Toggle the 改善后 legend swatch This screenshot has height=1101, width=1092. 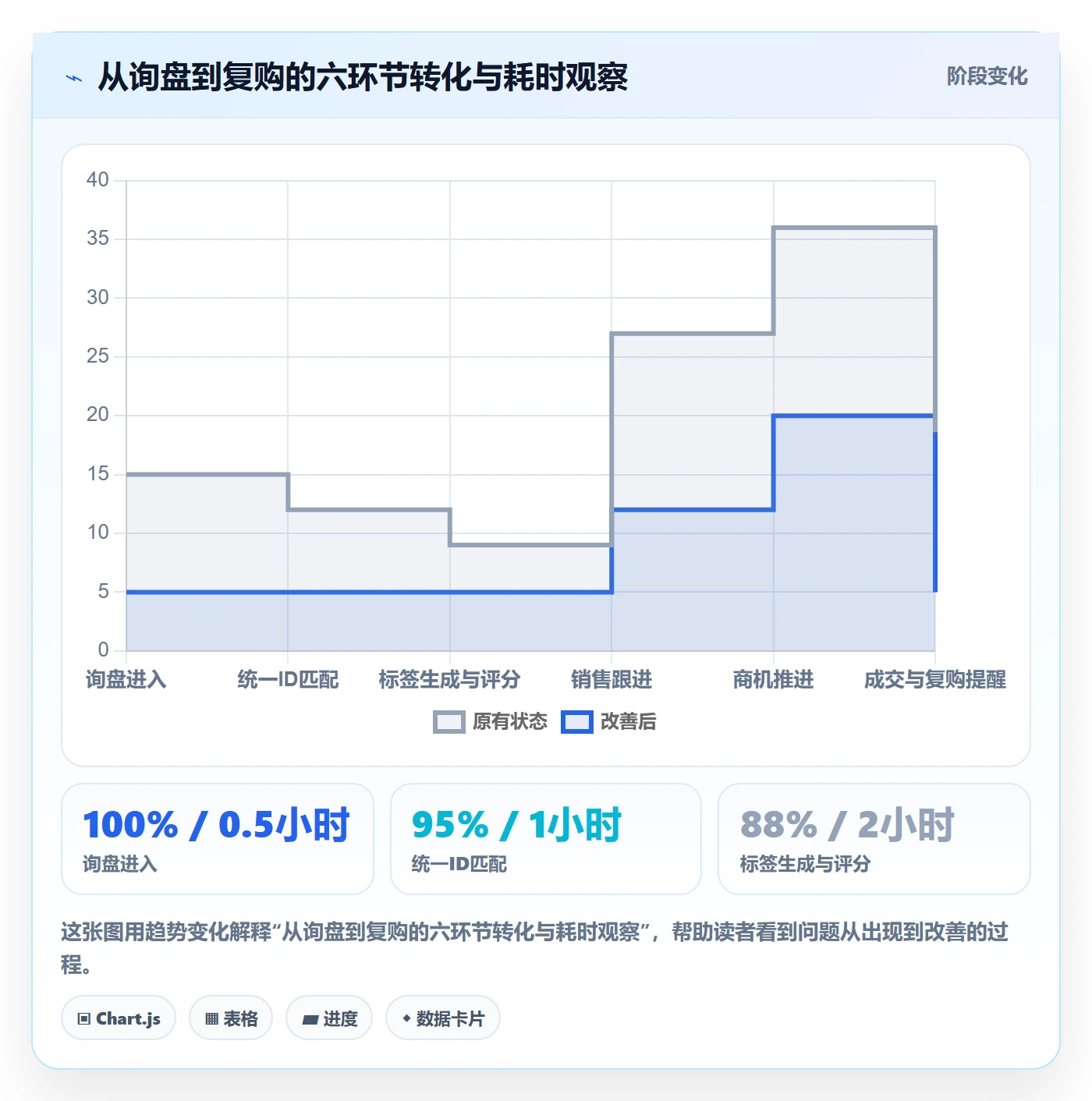click(577, 722)
